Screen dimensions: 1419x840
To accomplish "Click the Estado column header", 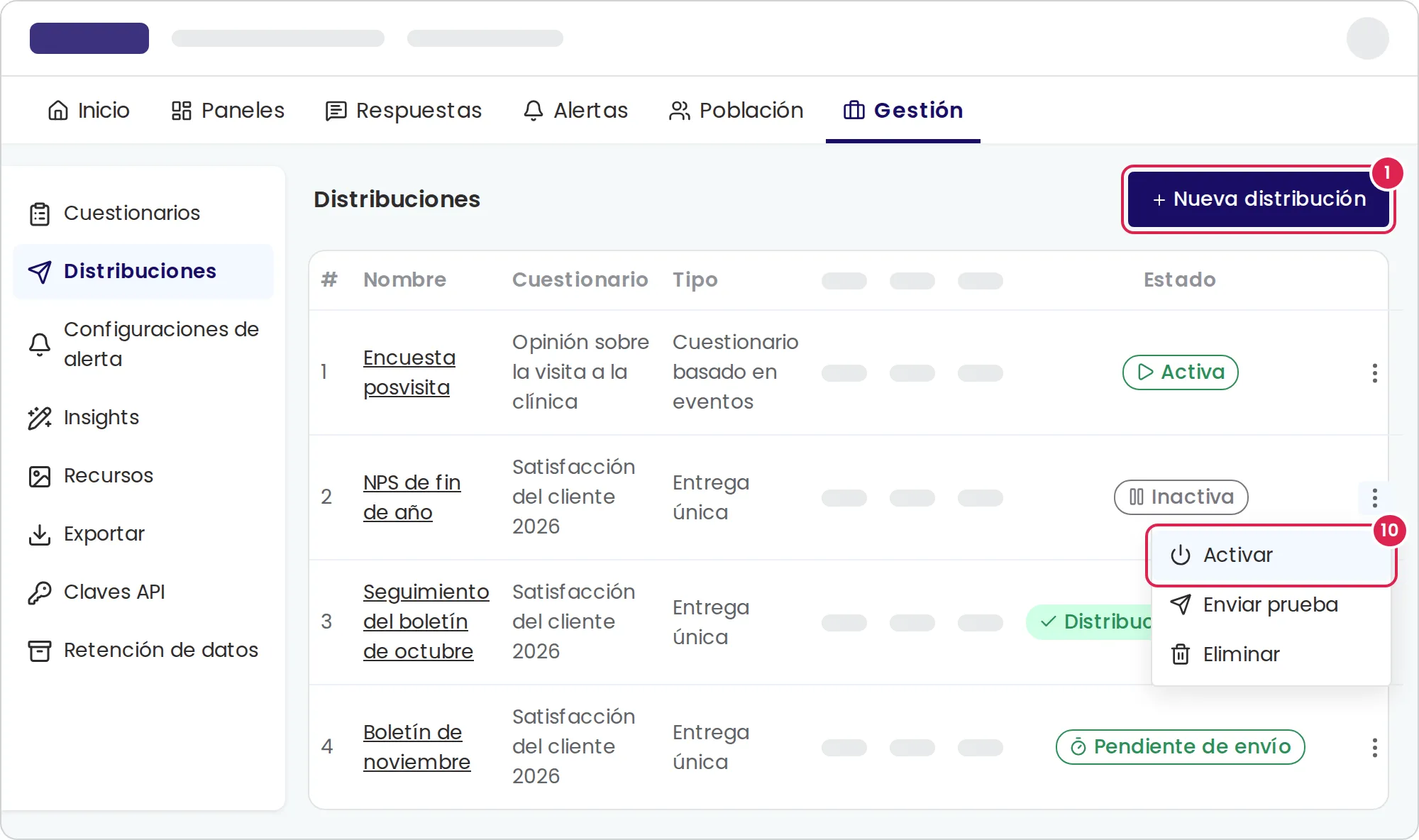I will tap(1180, 280).
